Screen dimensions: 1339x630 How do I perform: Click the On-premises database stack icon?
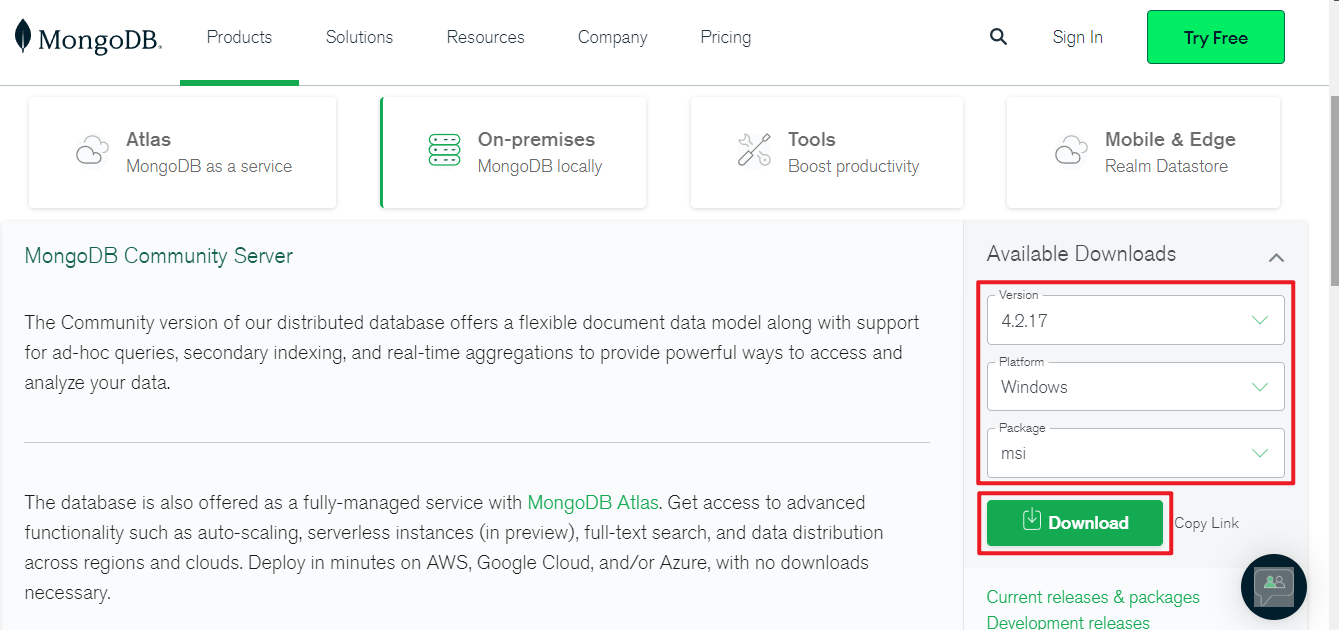pyautogui.click(x=444, y=151)
